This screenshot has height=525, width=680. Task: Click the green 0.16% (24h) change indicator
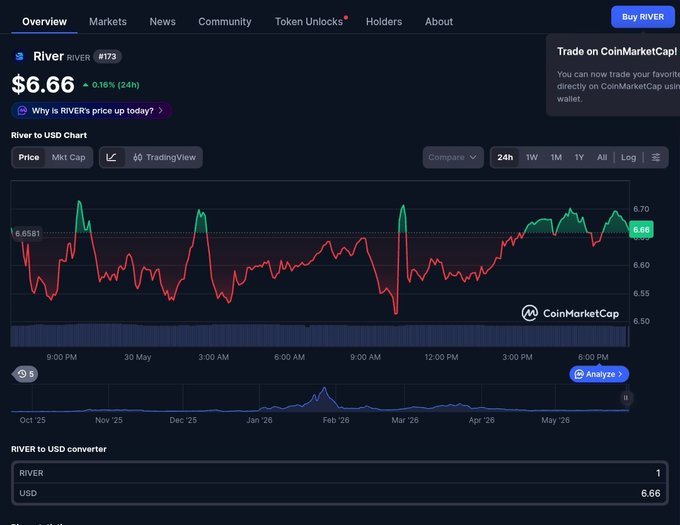click(111, 85)
